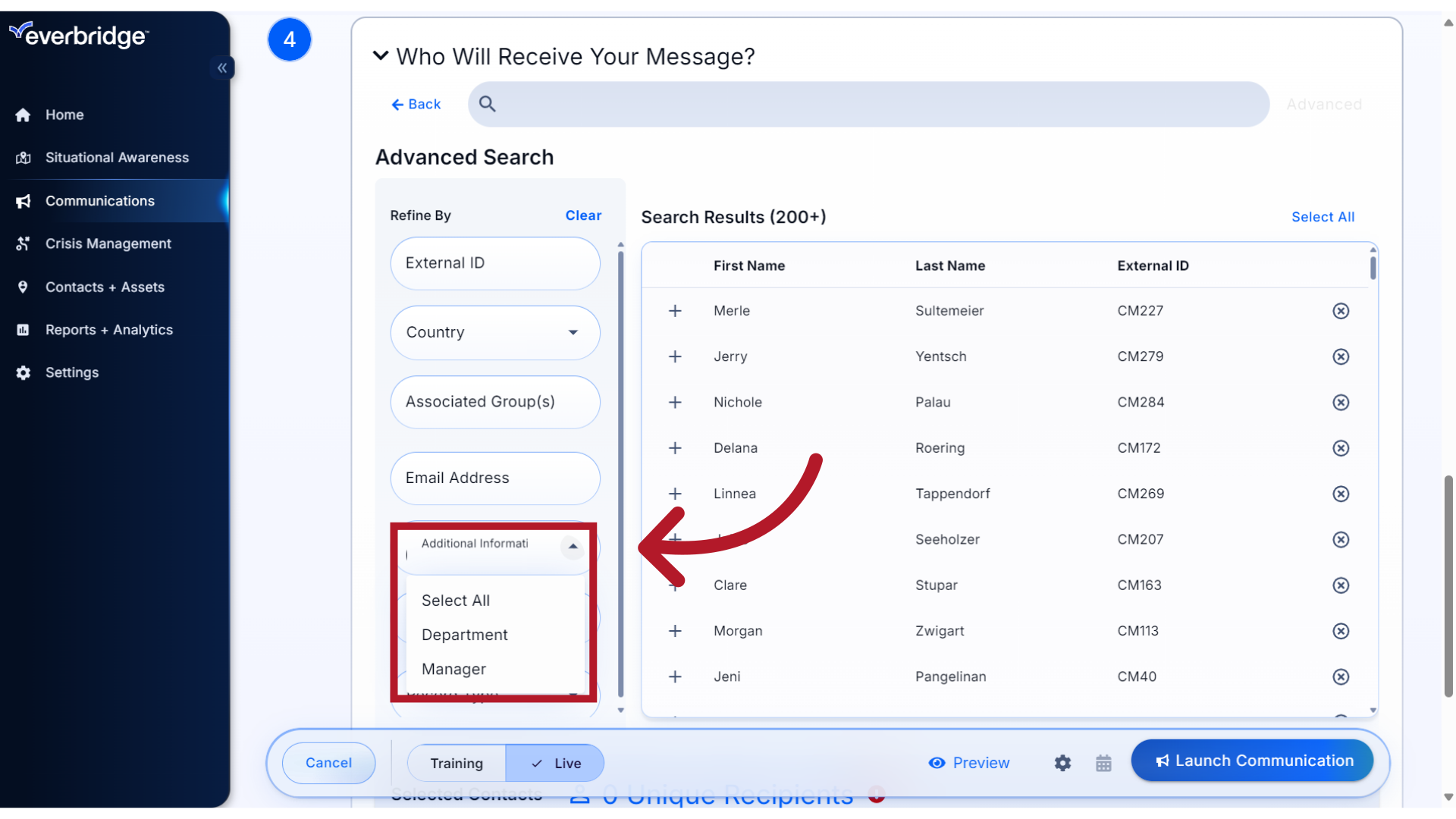Click the Back navigation link
Image resolution: width=1456 pixels, height=819 pixels.
point(415,103)
